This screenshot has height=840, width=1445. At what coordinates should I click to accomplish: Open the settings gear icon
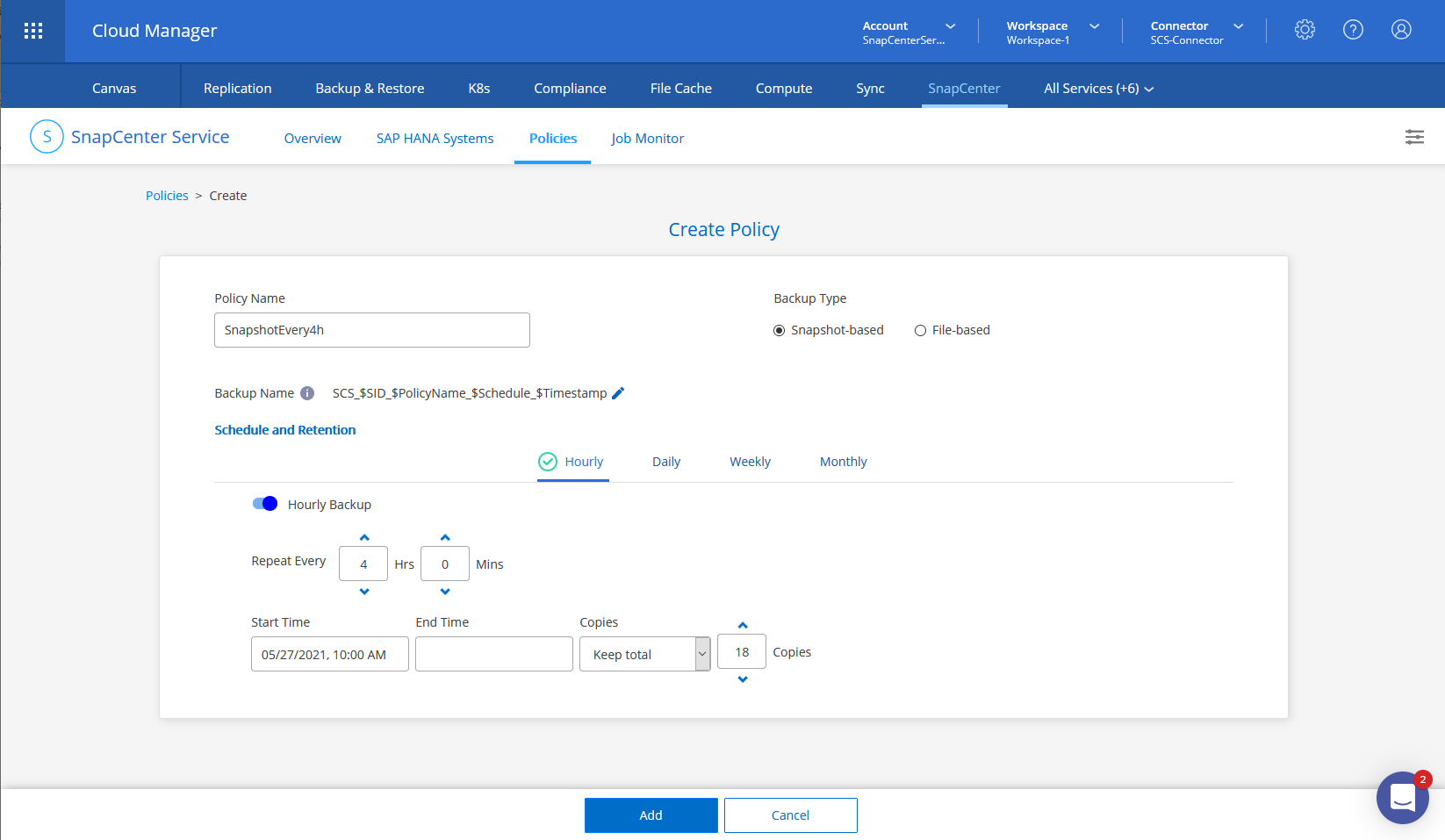pyautogui.click(x=1305, y=30)
